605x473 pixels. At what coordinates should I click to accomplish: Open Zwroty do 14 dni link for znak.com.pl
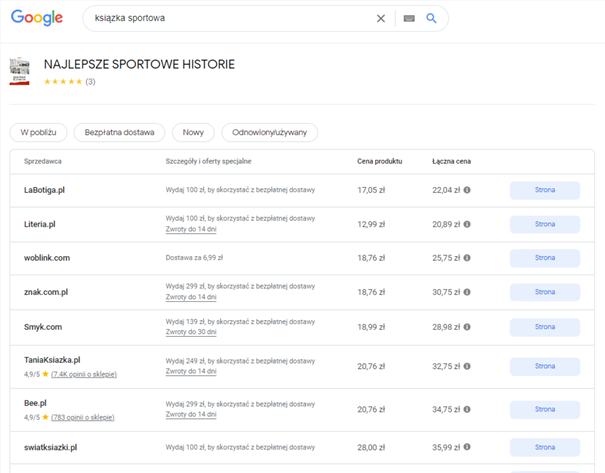(191, 297)
